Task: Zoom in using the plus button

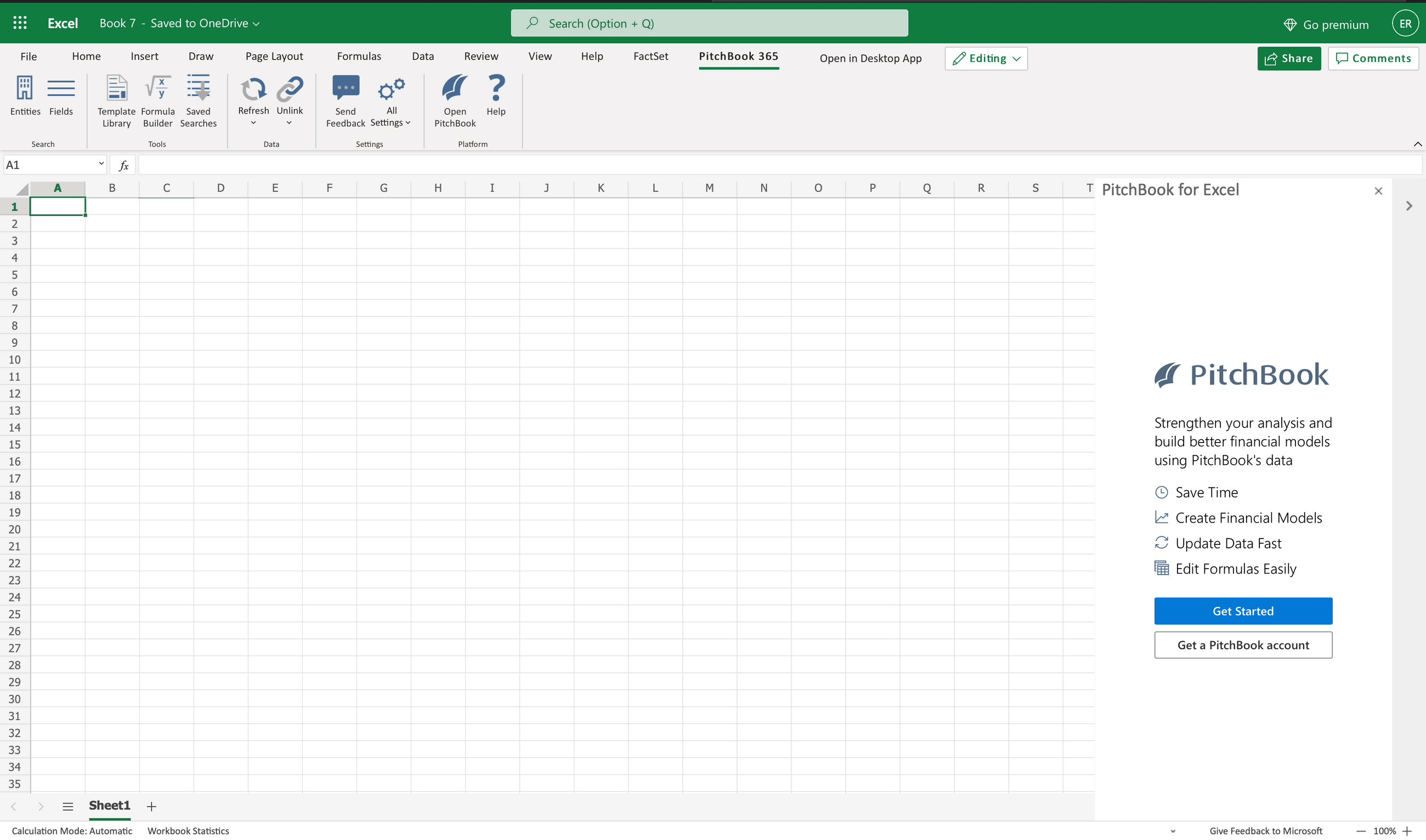Action: 1407,831
